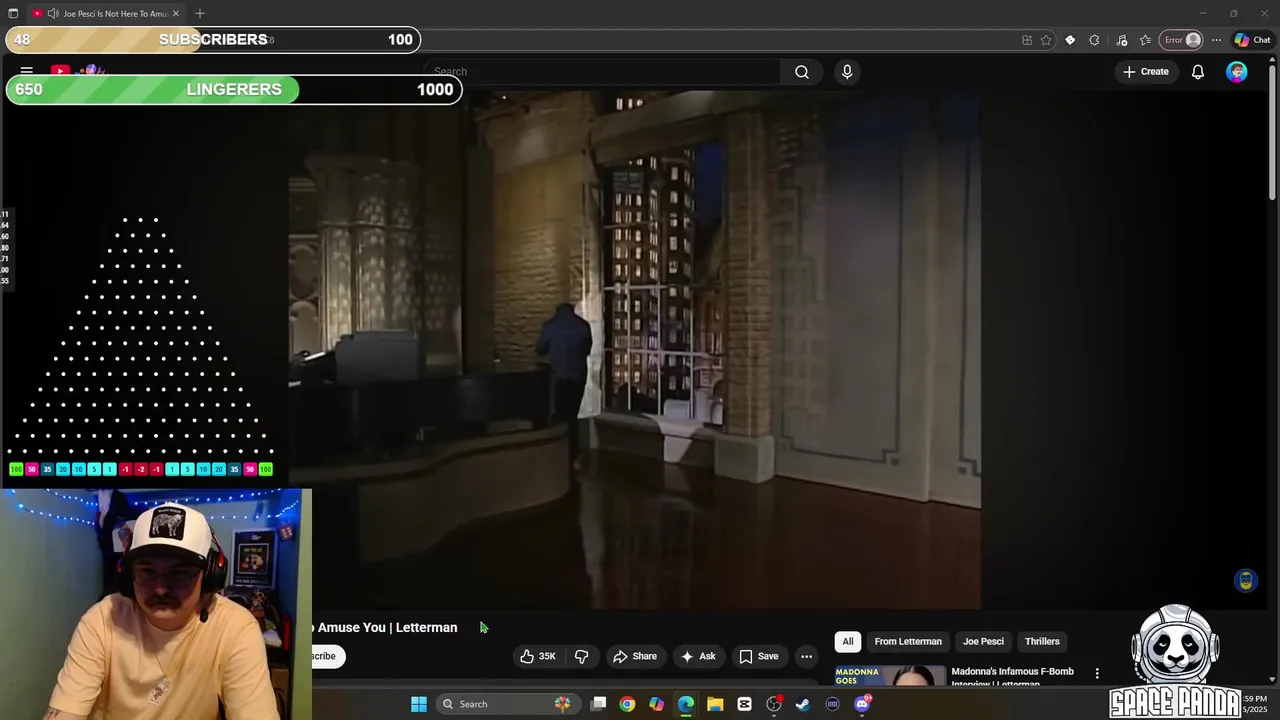Open Discord from taskbar
The width and height of the screenshot is (1280, 720).
click(x=862, y=704)
